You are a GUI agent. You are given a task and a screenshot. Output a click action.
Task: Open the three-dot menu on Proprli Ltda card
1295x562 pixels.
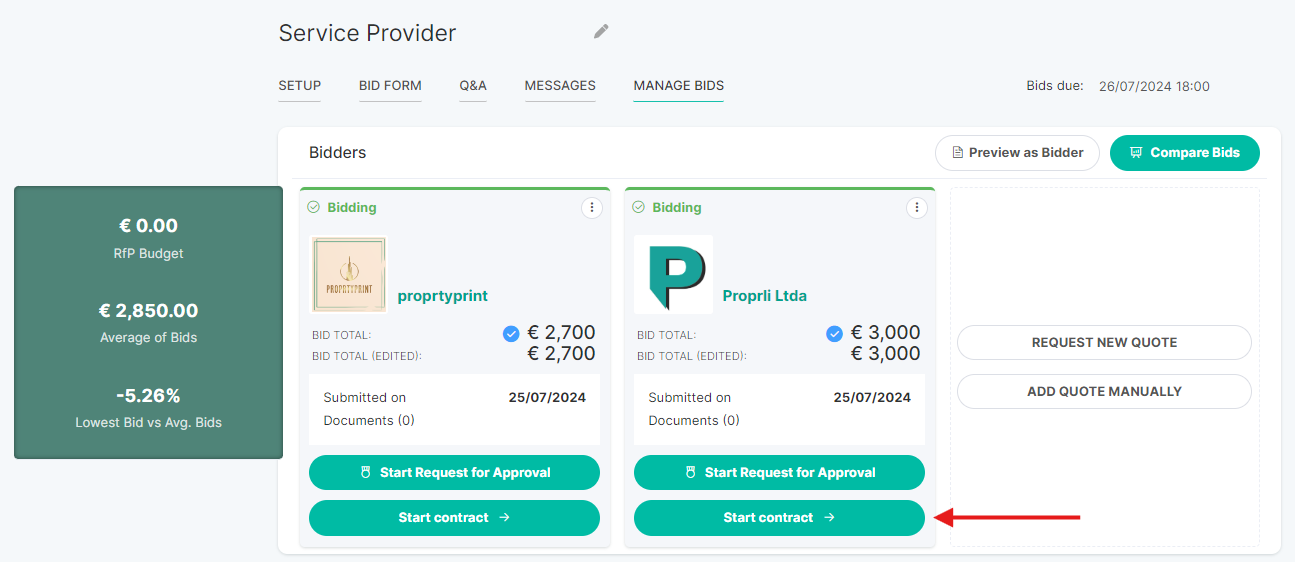coord(917,208)
